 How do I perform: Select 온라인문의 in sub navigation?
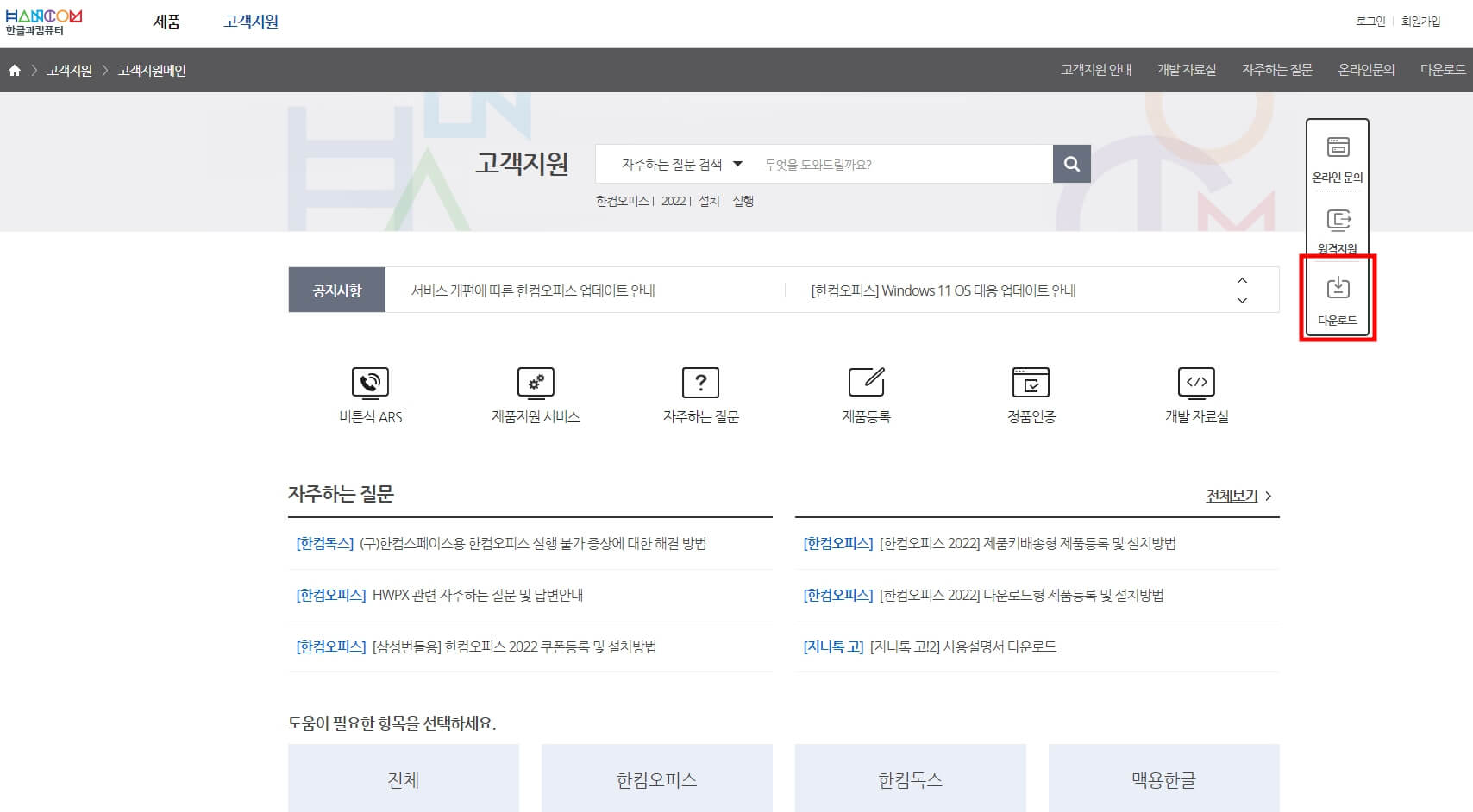point(1366,70)
